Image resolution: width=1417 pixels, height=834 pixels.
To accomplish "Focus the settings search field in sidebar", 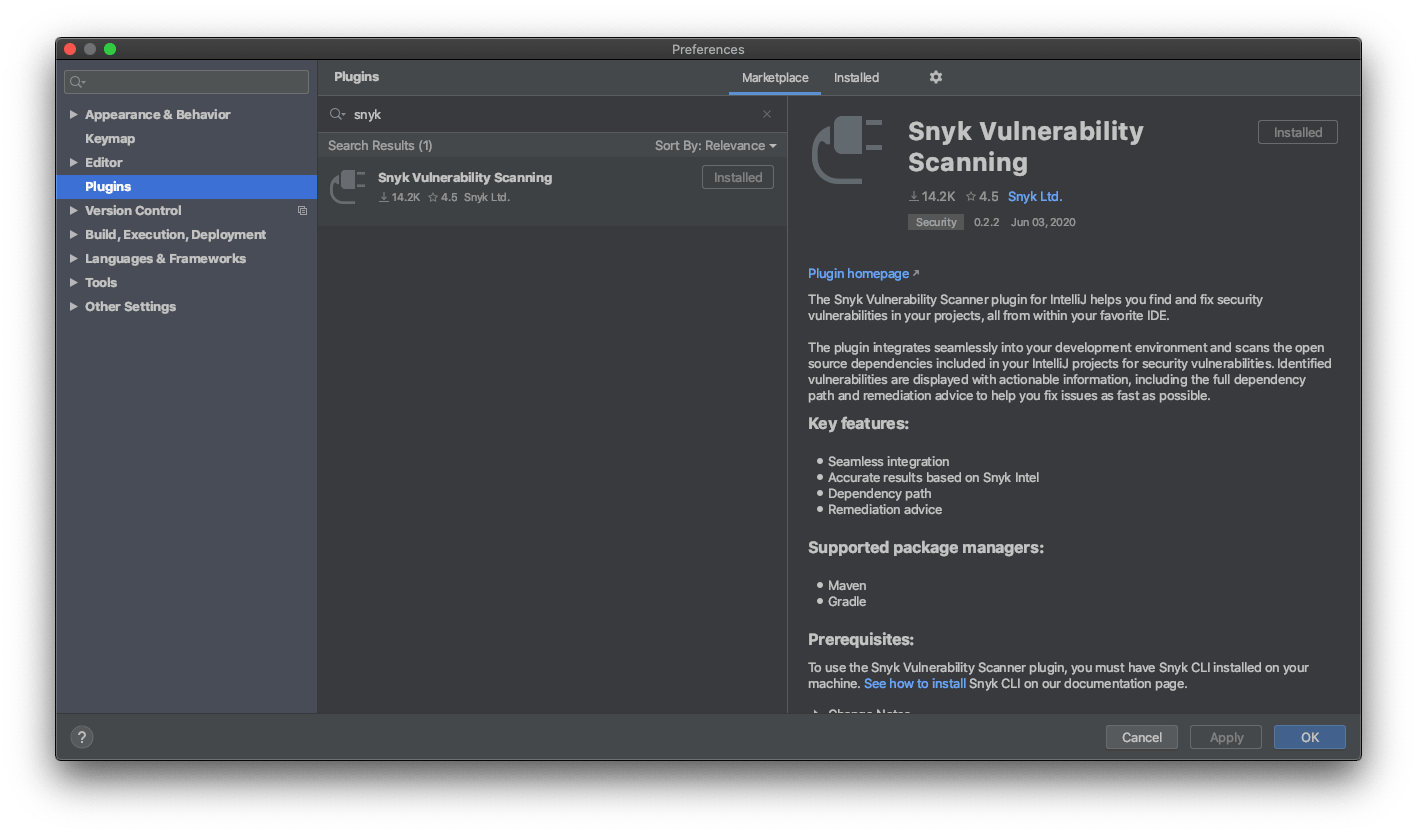I will point(195,82).
